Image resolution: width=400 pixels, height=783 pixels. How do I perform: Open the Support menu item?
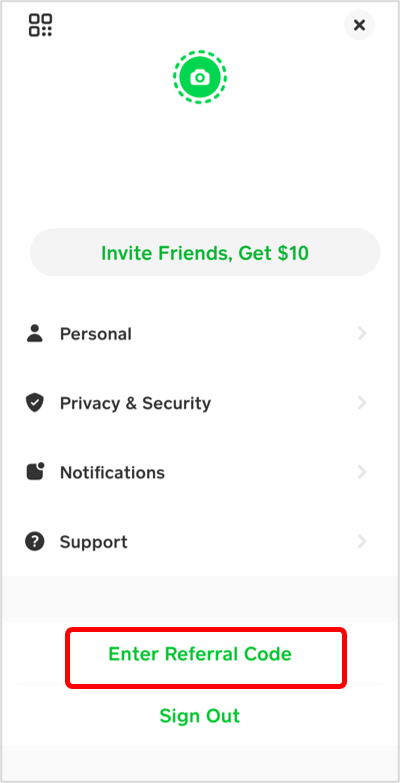[x=200, y=541]
